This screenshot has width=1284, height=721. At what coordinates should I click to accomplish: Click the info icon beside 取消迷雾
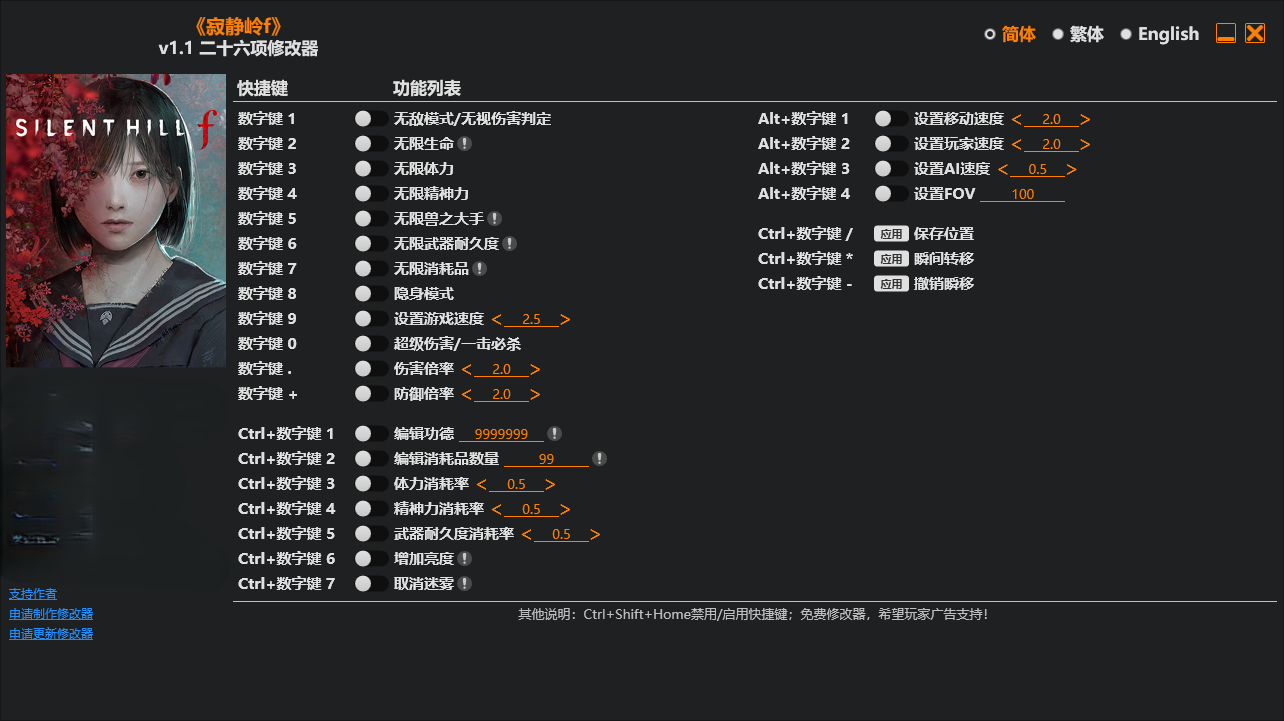point(465,584)
